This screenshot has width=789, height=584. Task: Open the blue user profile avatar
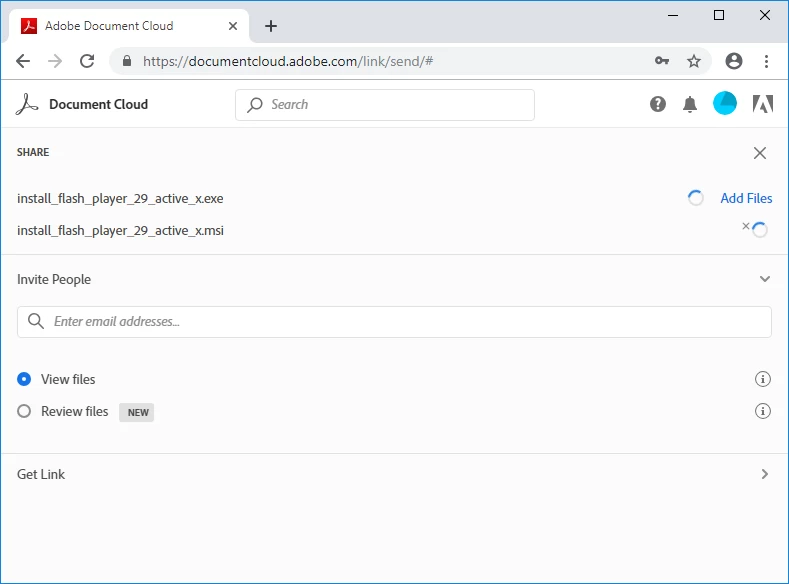pyautogui.click(x=725, y=104)
